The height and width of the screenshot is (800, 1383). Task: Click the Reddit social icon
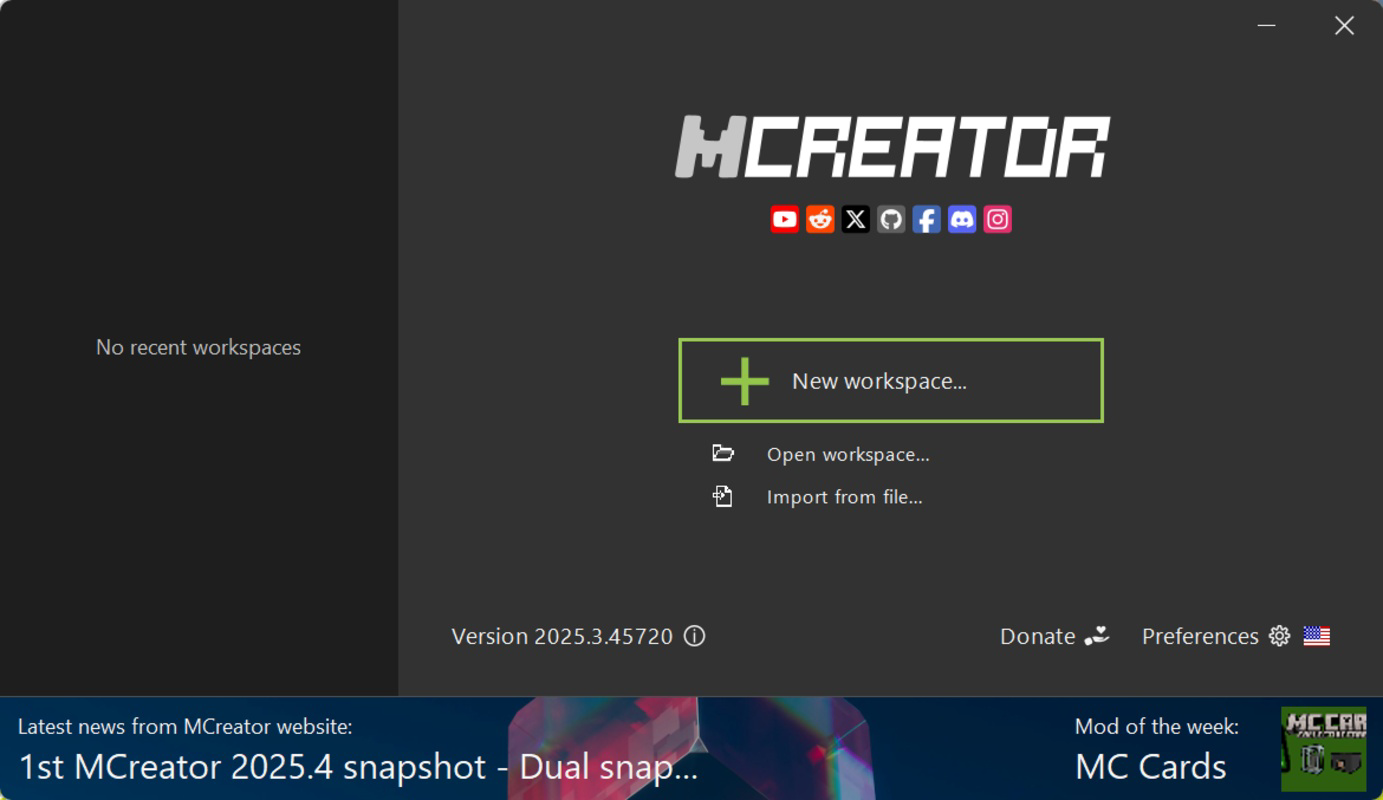point(820,219)
